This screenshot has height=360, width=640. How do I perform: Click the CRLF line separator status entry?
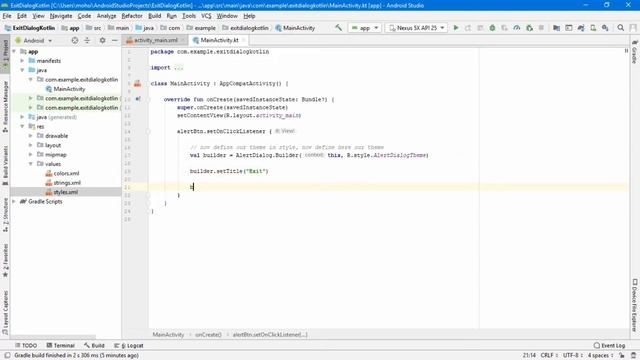tap(549, 356)
